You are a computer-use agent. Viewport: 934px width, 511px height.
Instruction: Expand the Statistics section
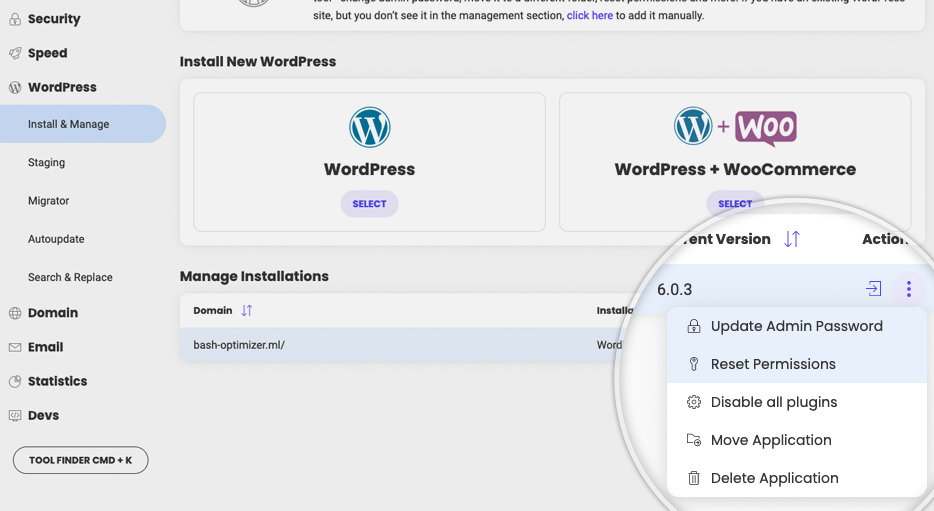click(x=57, y=381)
